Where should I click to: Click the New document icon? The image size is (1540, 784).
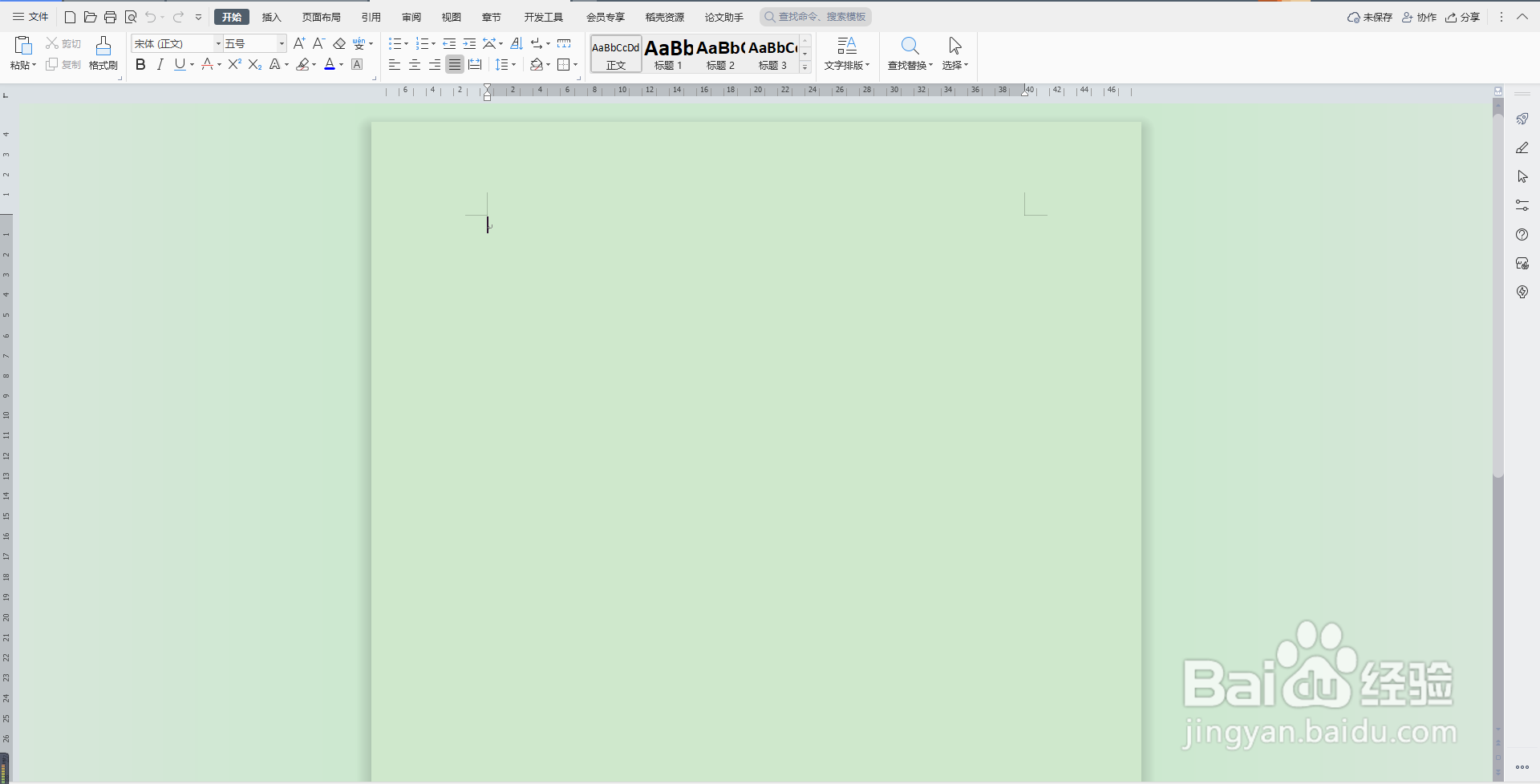(x=70, y=17)
